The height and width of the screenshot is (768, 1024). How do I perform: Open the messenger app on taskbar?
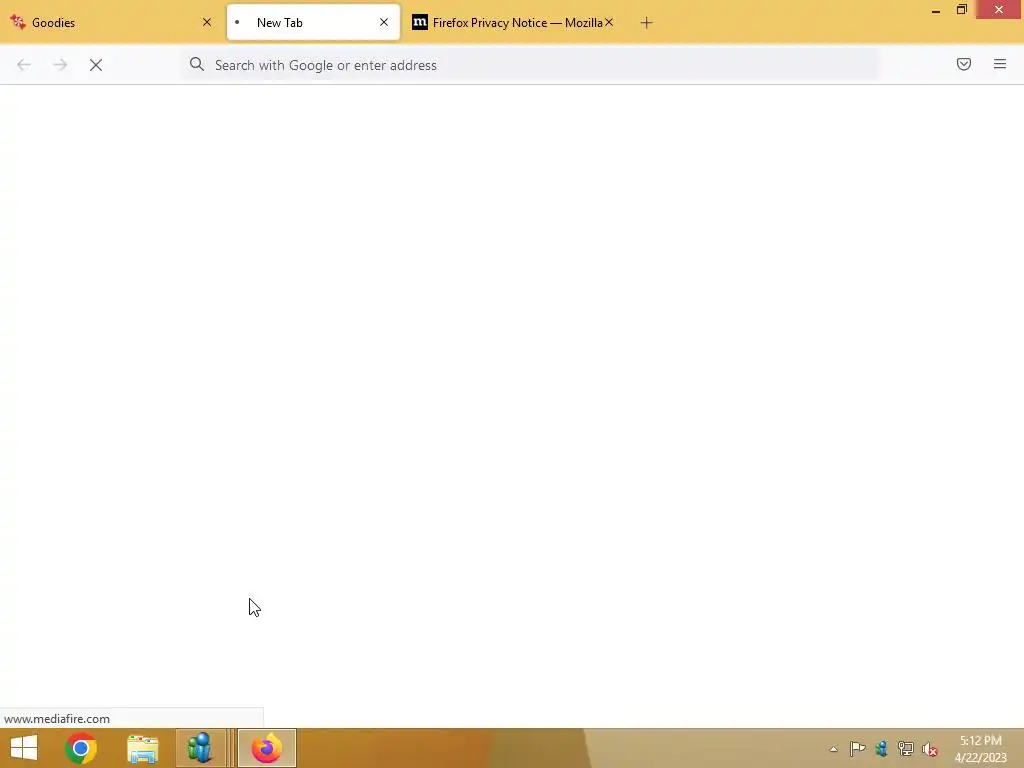(200, 748)
